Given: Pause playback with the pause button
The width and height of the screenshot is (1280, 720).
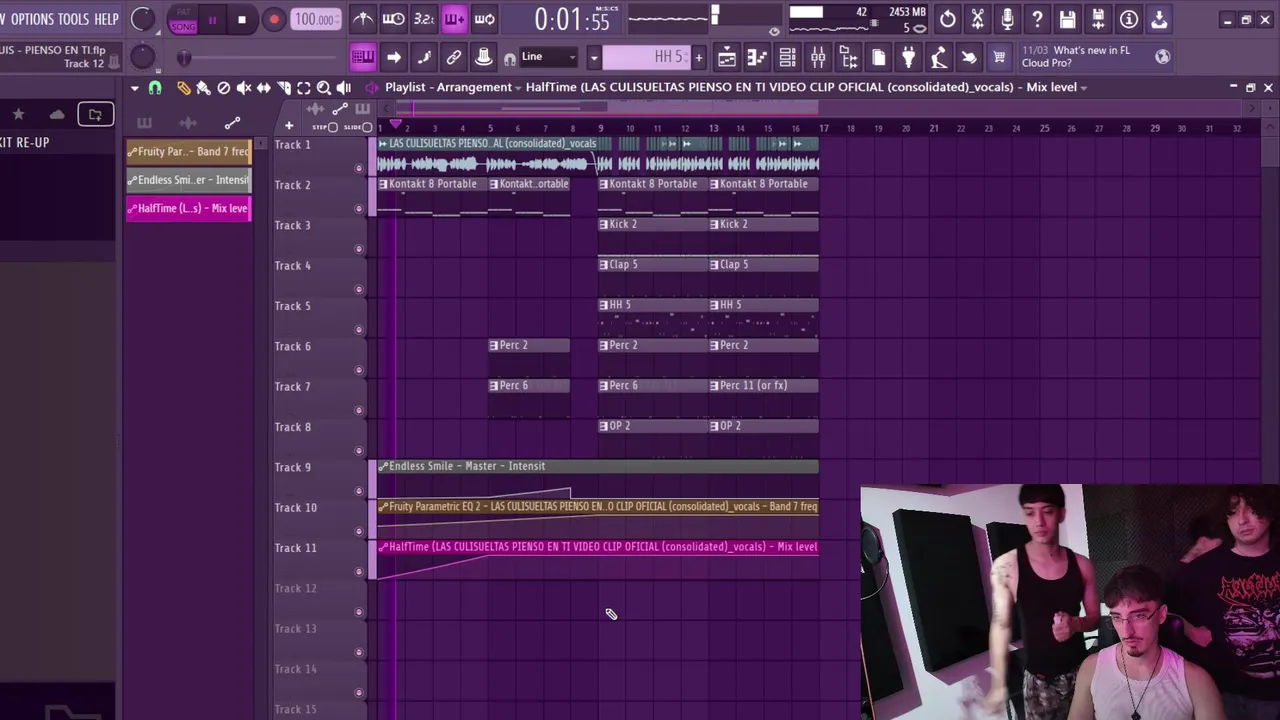Looking at the screenshot, I should 212,20.
